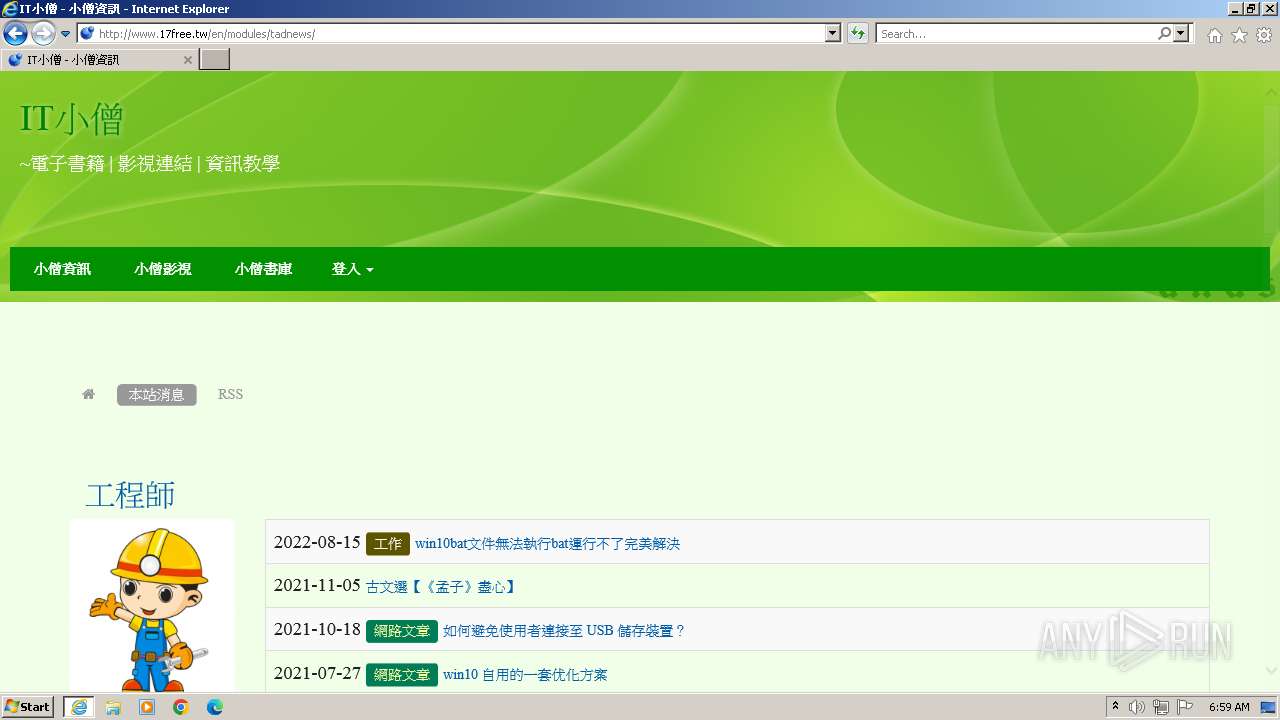1280x720 pixels.
Task: Click the 2022-08-15 date text
Action: coord(317,542)
